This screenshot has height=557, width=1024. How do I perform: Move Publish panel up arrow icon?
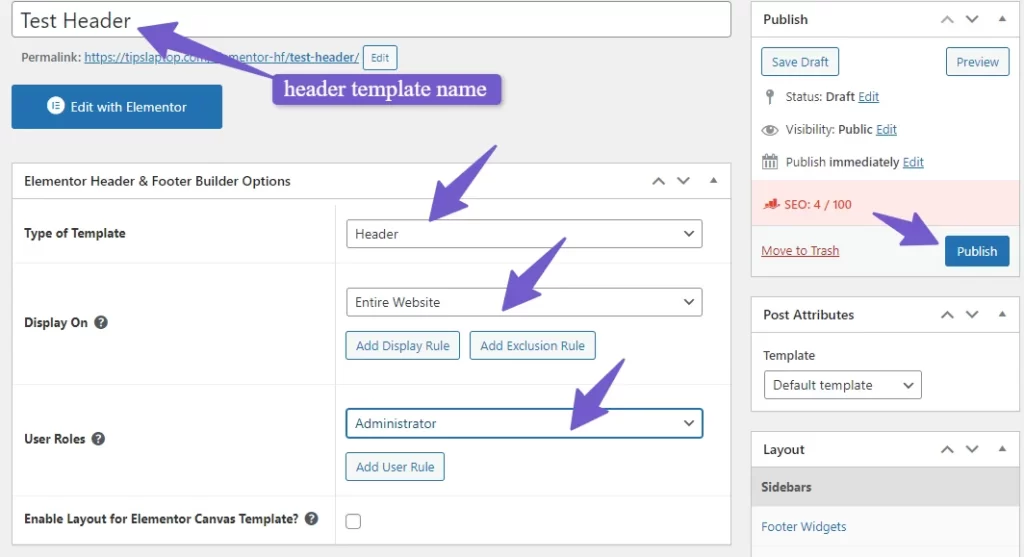947,20
